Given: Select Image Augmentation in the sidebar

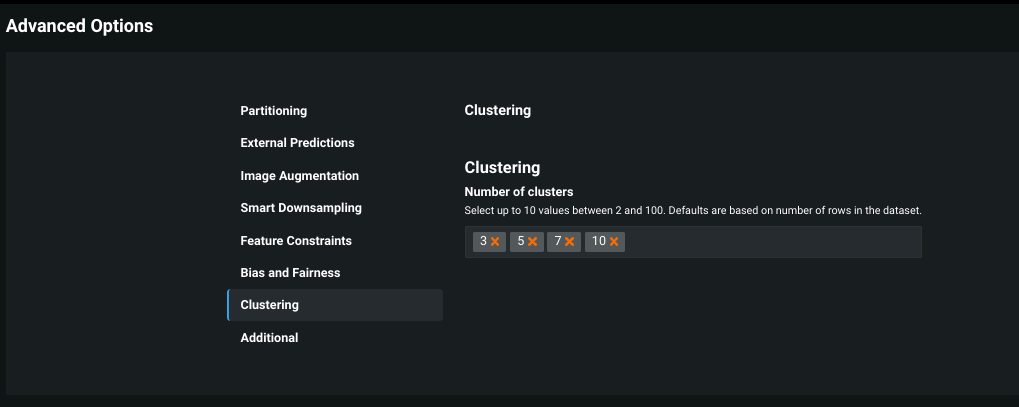Looking at the screenshot, I should click(x=299, y=176).
